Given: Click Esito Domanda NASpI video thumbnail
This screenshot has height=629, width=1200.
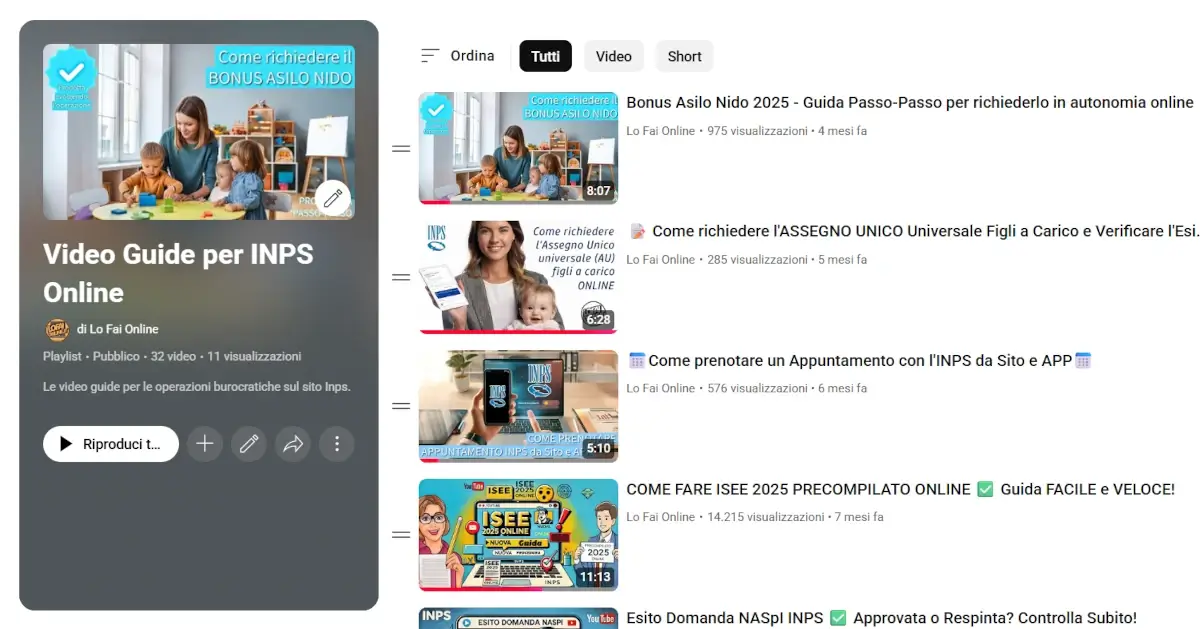Looking at the screenshot, I should point(518,618).
